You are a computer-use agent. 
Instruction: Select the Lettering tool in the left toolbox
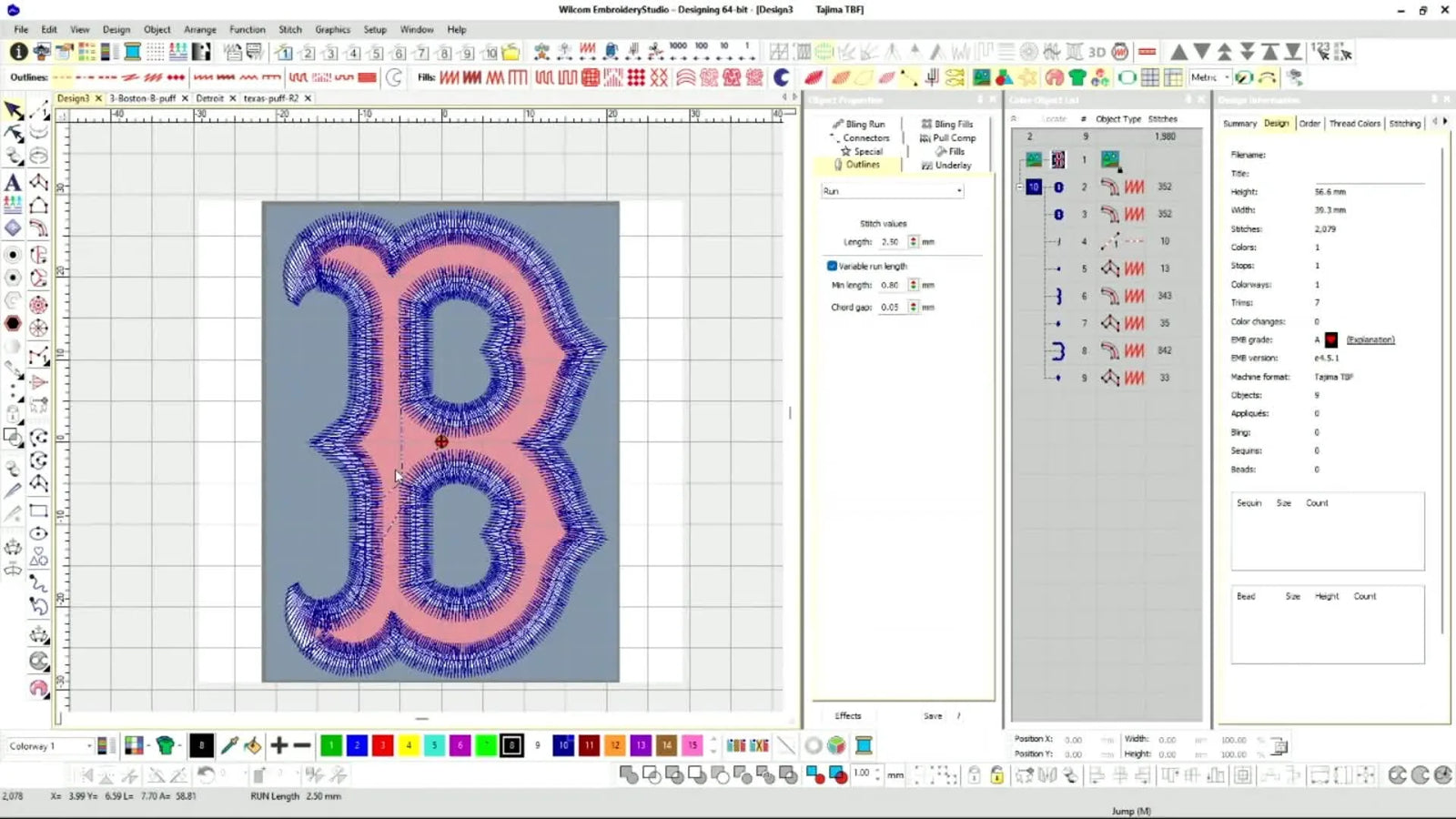coord(13,183)
